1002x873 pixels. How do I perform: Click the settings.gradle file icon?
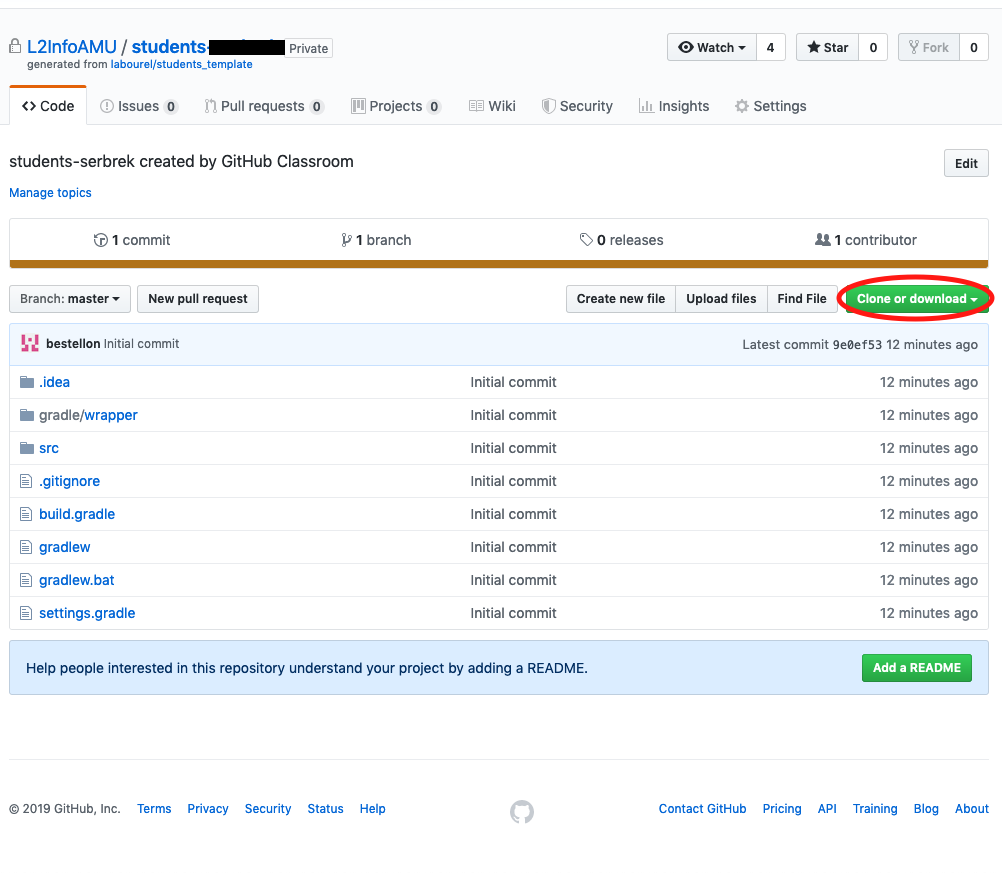[26, 614]
